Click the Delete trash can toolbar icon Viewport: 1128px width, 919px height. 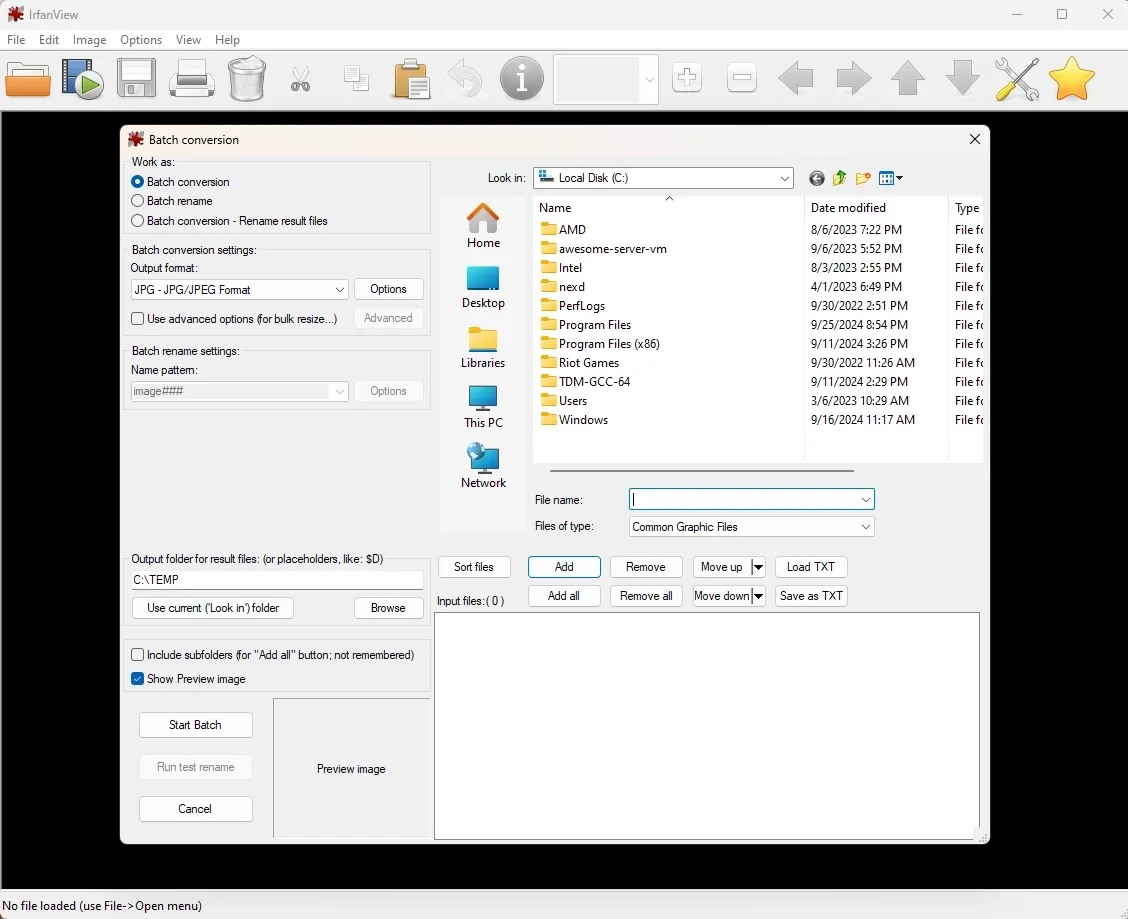tap(247, 78)
